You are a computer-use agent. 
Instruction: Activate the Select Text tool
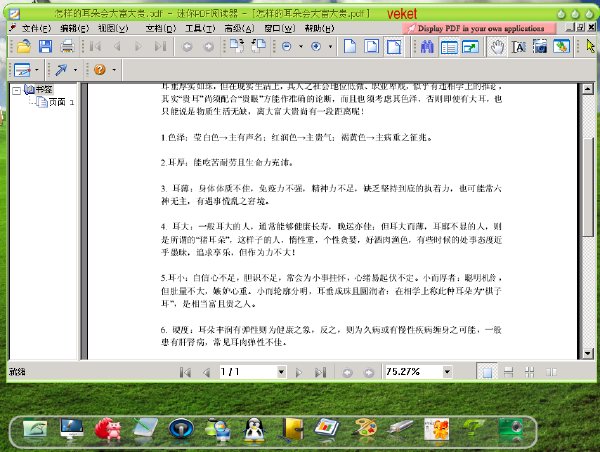[x=518, y=47]
